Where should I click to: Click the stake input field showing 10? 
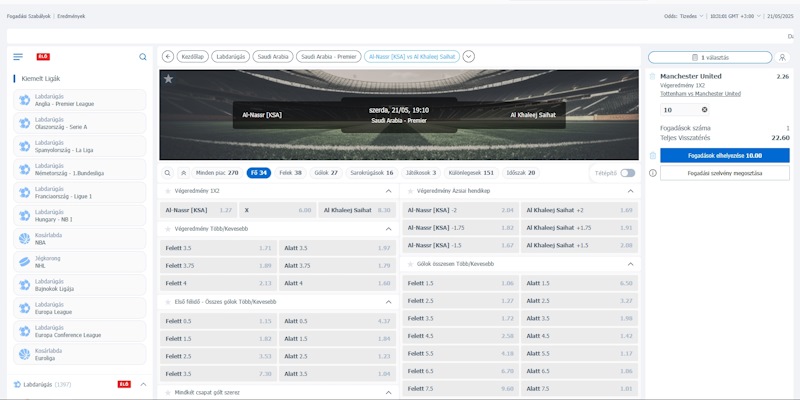684,110
